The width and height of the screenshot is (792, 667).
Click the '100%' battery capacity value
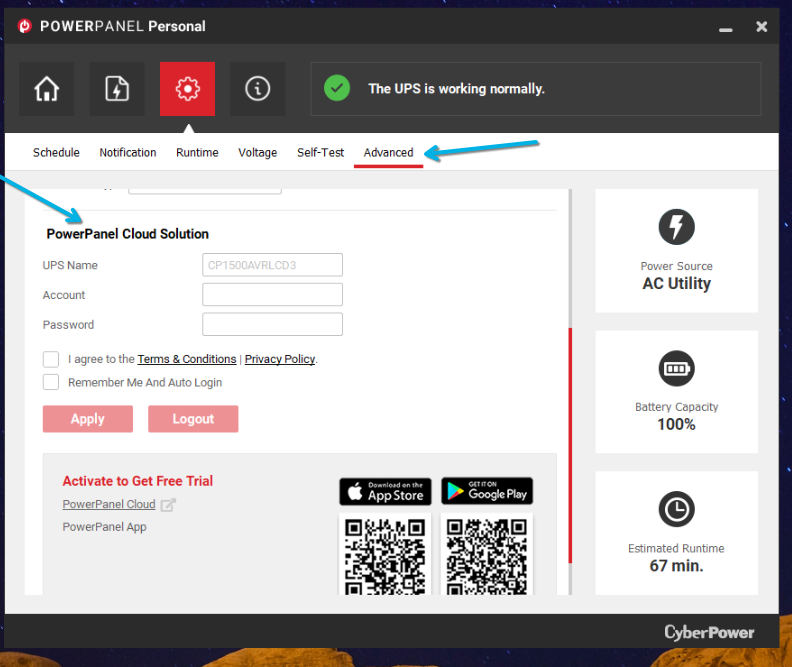pyautogui.click(x=676, y=424)
